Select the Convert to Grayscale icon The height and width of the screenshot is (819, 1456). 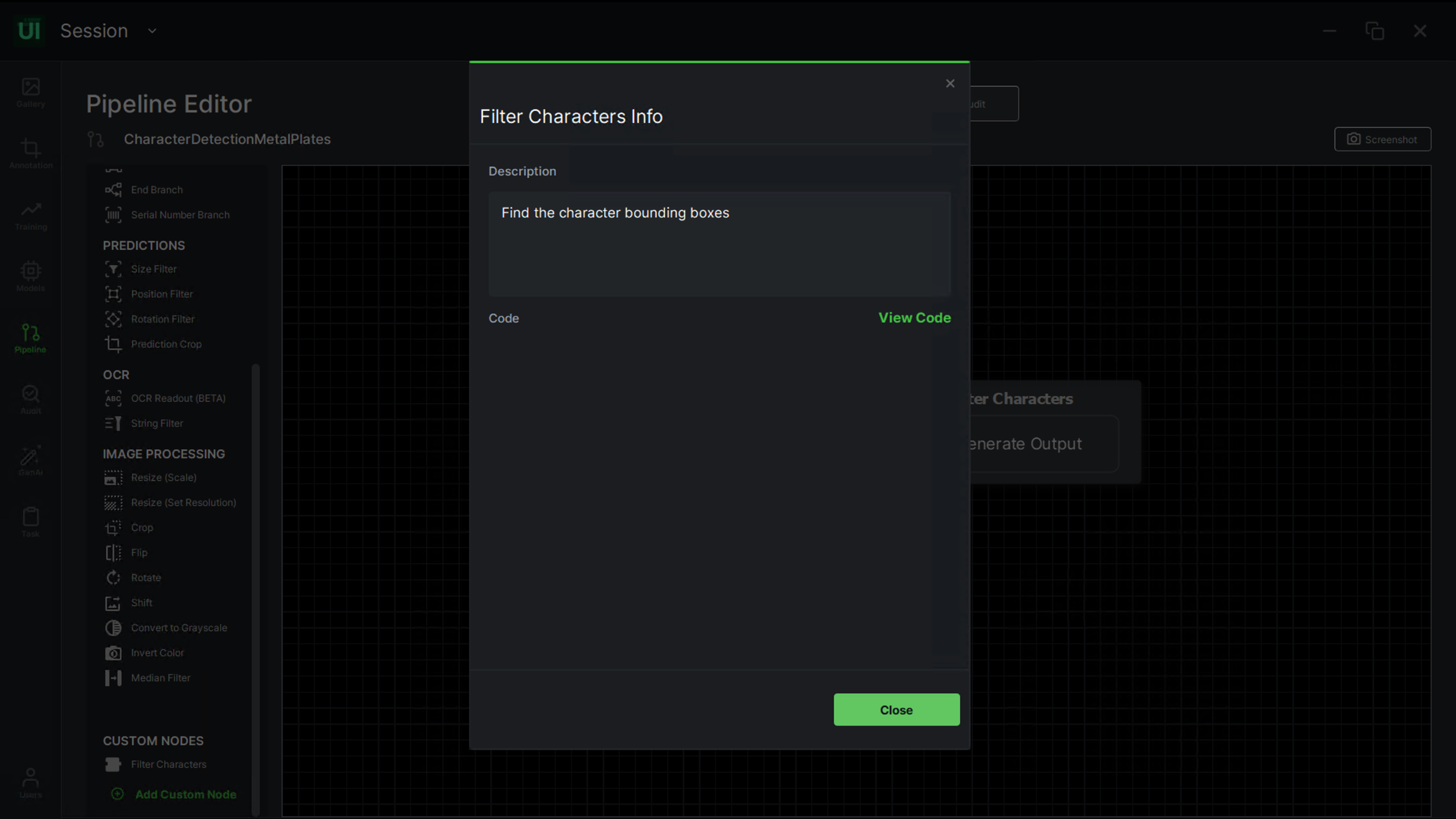click(x=113, y=627)
